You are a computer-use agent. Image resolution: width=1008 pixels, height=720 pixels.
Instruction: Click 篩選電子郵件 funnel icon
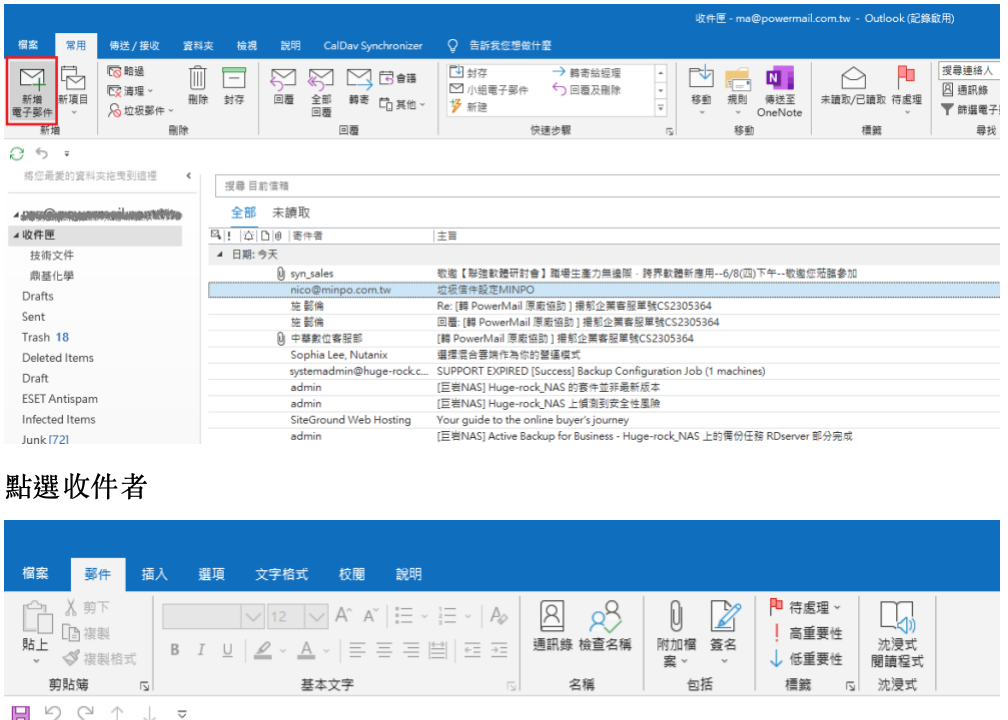[947, 110]
